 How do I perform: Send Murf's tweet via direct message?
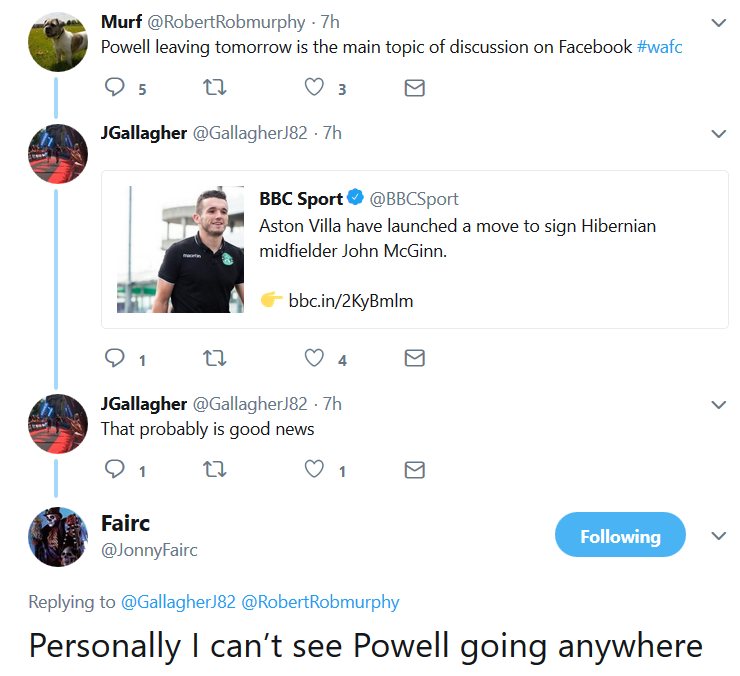(x=414, y=88)
